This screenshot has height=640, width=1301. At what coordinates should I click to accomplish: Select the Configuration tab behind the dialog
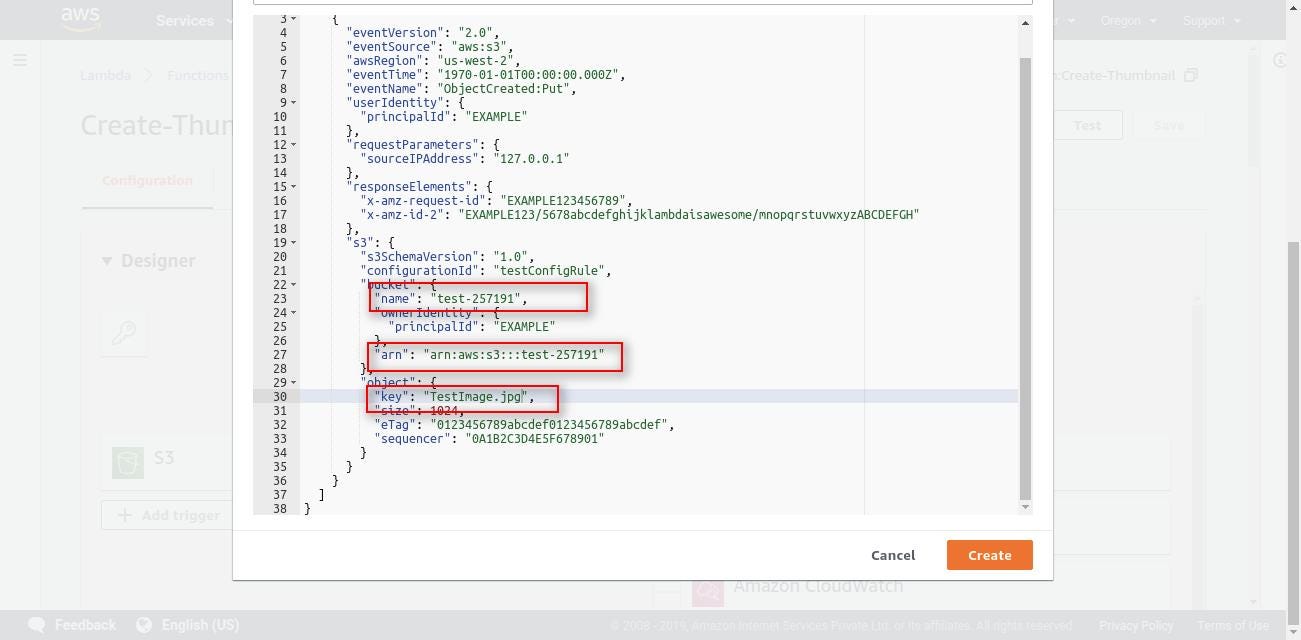[147, 180]
